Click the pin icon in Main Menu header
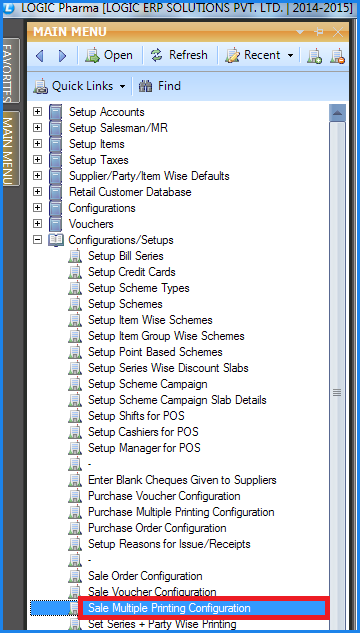The height and width of the screenshot is (633, 360). (x=319, y=32)
